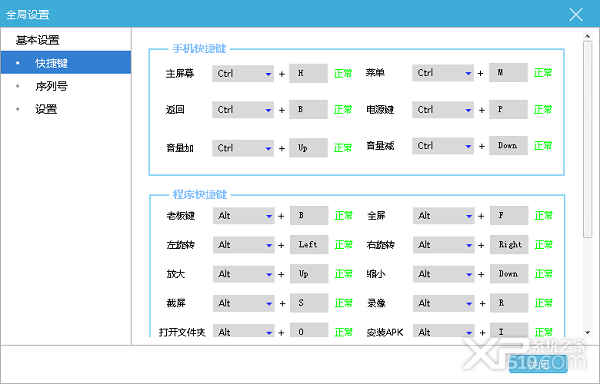
Task: Click the 关闭 button at bottom
Action: (x=538, y=364)
